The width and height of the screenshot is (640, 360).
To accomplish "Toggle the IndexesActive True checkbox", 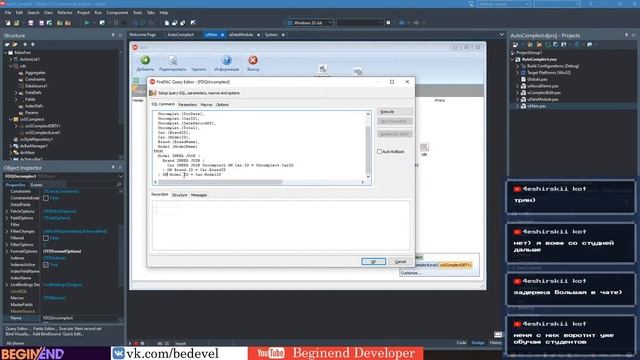I will [x=46, y=265].
